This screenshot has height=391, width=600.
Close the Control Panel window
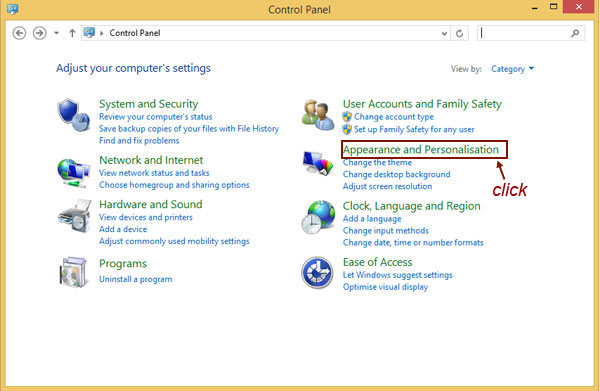tap(579, 7)
